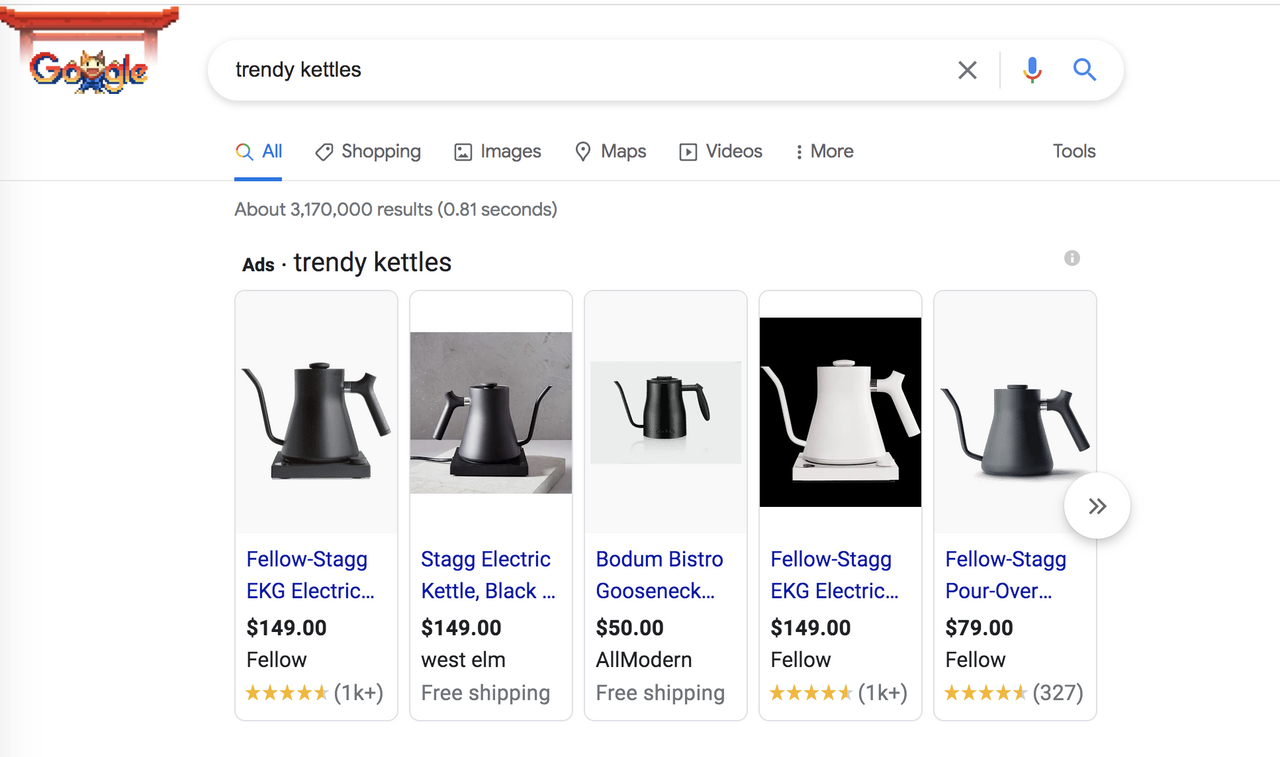Click the blue magnifying glass search button

[x=1084, y=70]
